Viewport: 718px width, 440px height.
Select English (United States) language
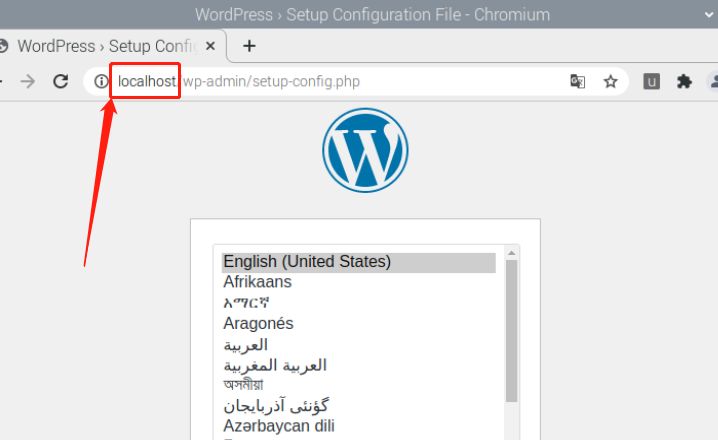tap(359, 262)
